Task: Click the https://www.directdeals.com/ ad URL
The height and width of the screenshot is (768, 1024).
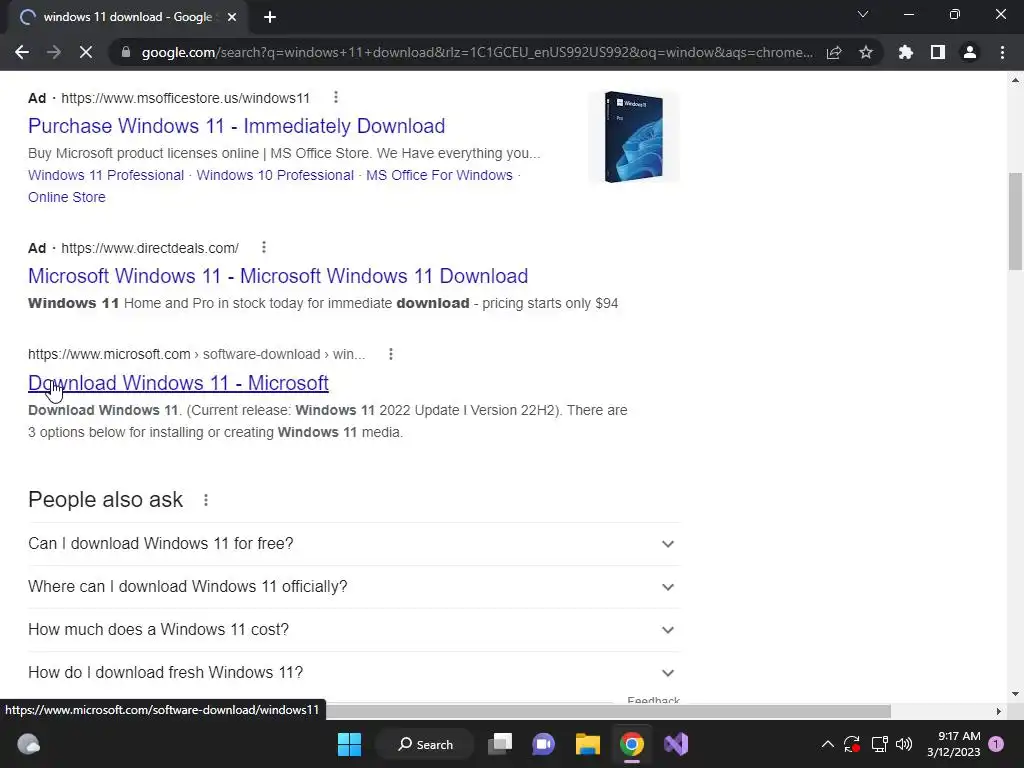Action: point(150,248)
